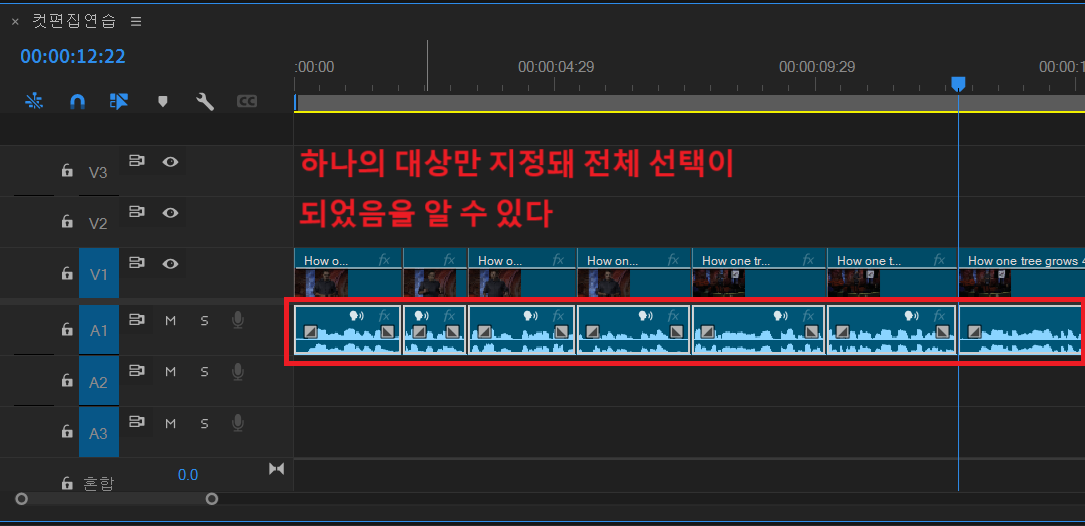Toggle insert sequences as nests option
The image size is (1085, 526).
click(x=34, y=102)
